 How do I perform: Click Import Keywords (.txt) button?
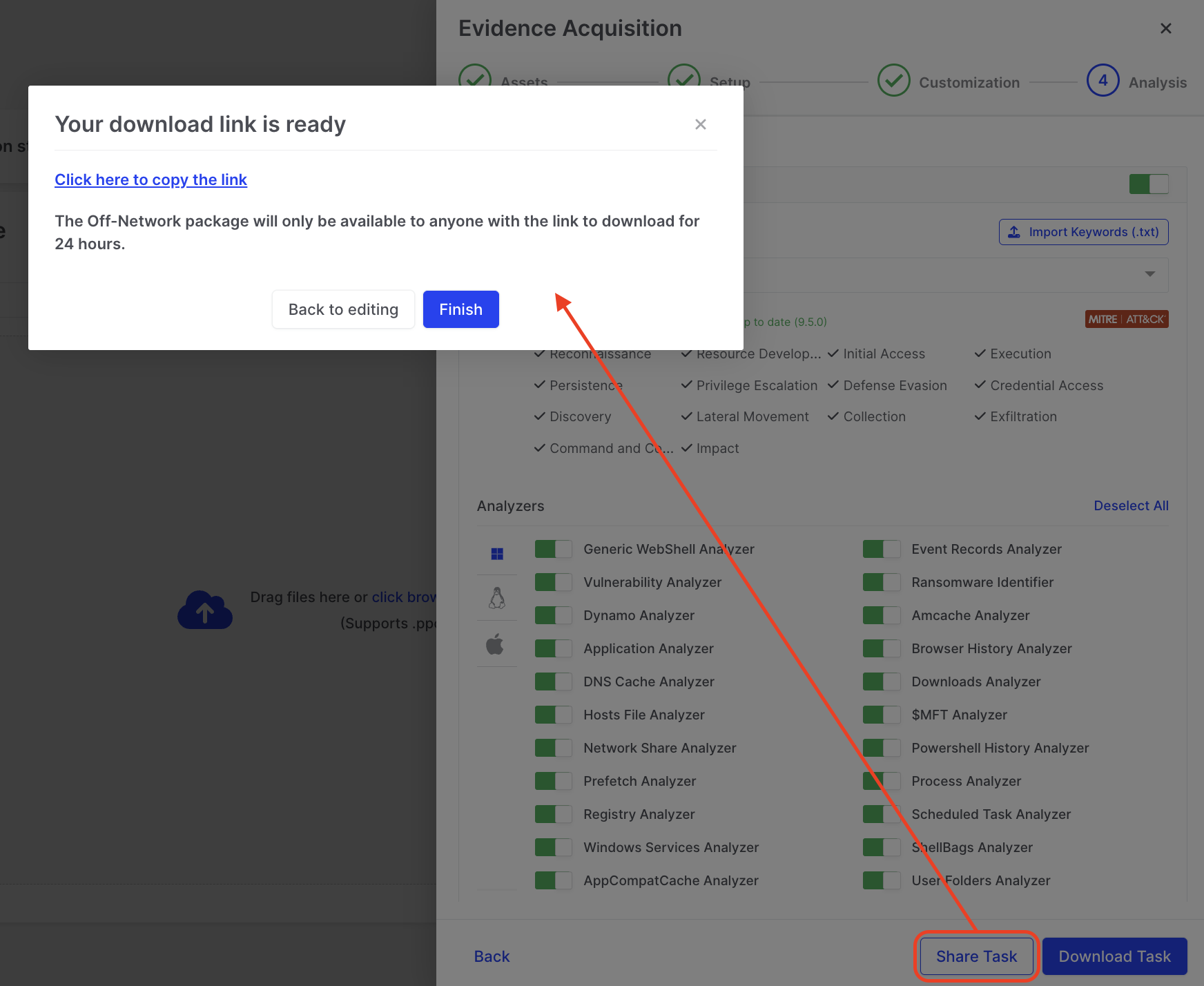[1082, 232]
